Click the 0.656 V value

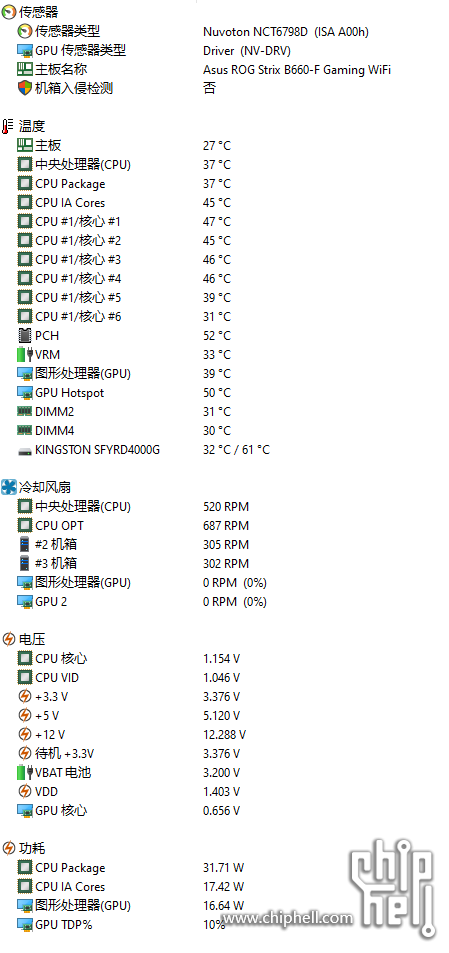[x=221, y=811]
